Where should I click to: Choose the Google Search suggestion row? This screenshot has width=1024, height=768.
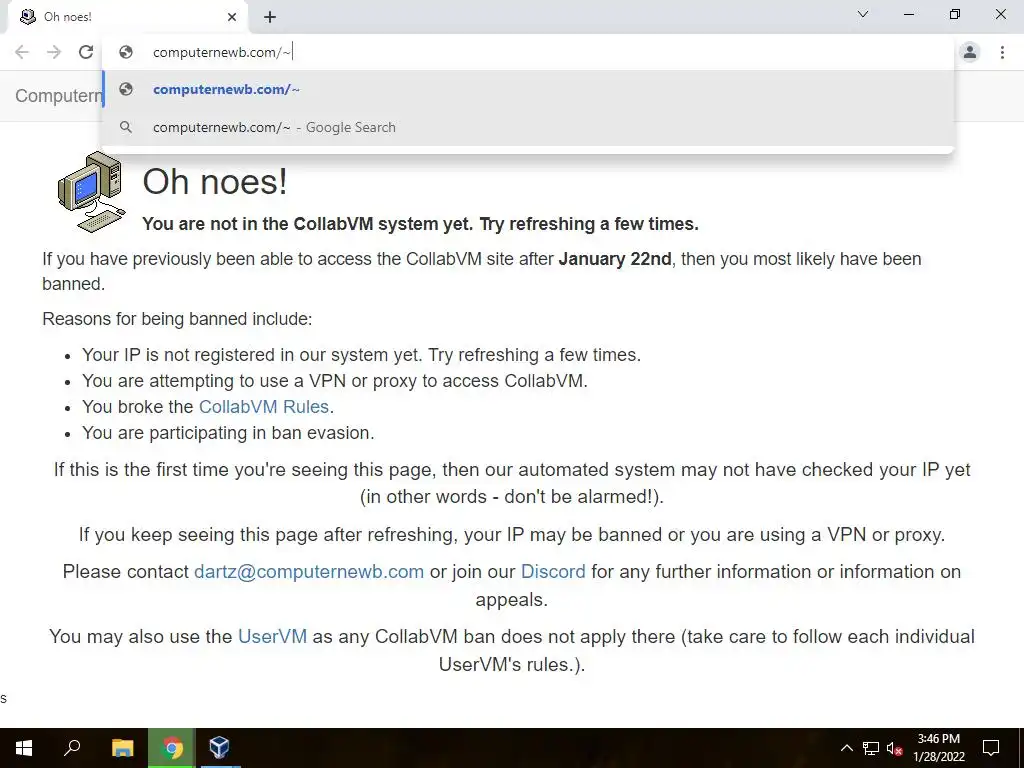point(528,127)
